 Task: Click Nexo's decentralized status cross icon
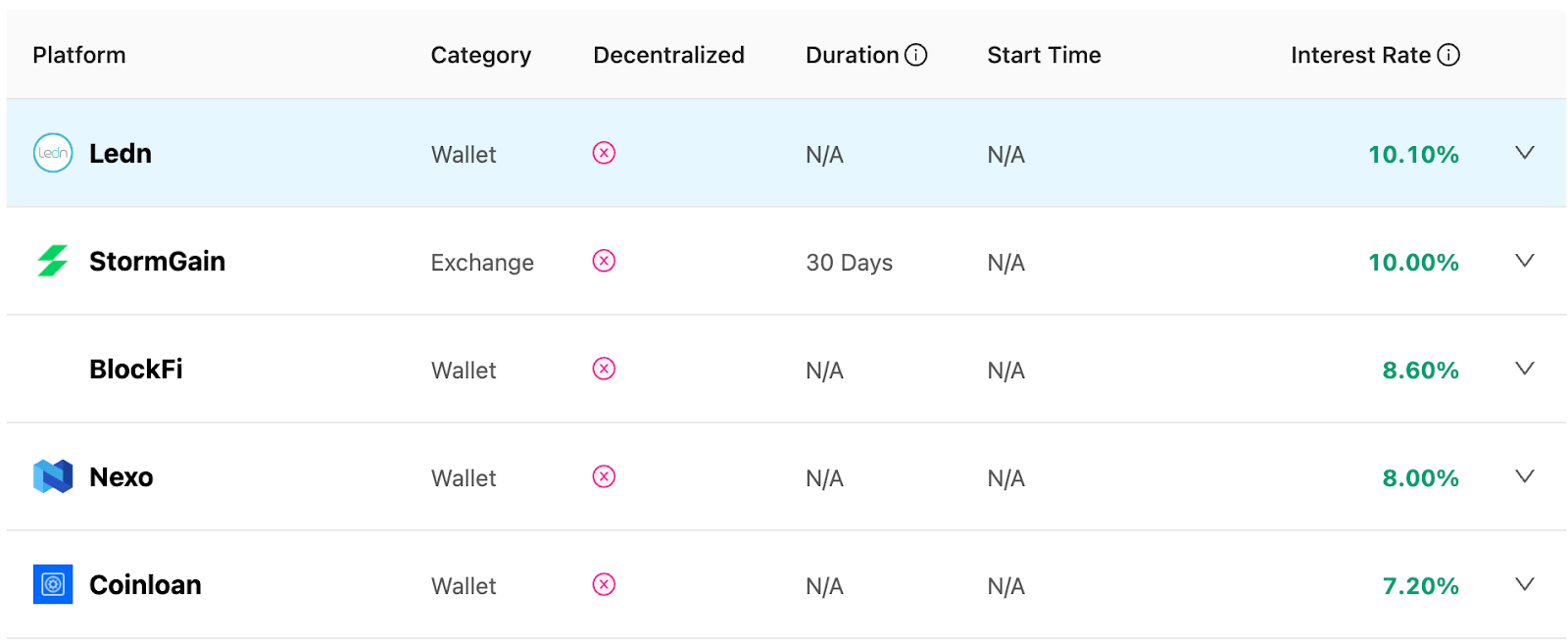pos(604,476)
